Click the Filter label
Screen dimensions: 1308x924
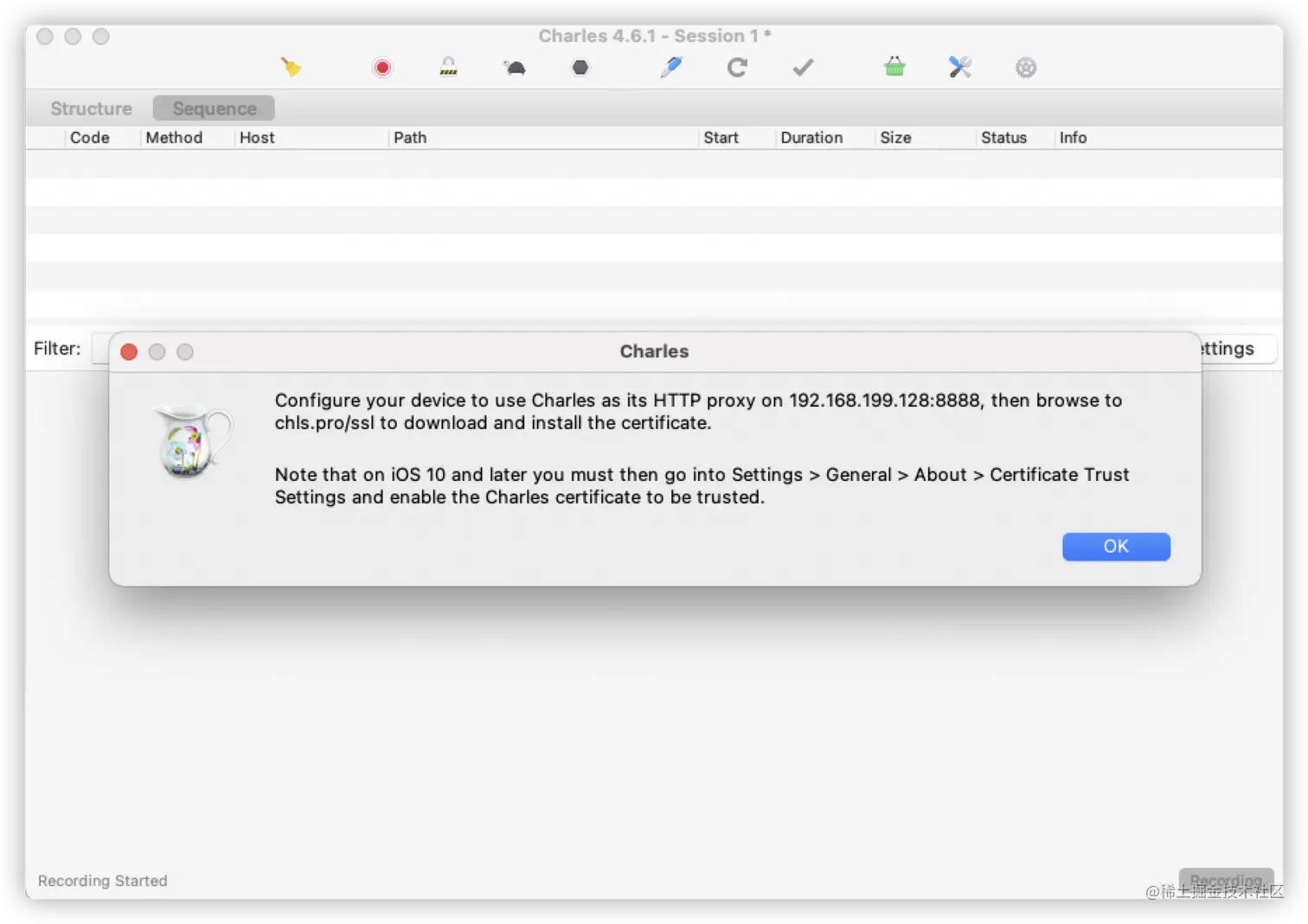(x=57, y=349)
